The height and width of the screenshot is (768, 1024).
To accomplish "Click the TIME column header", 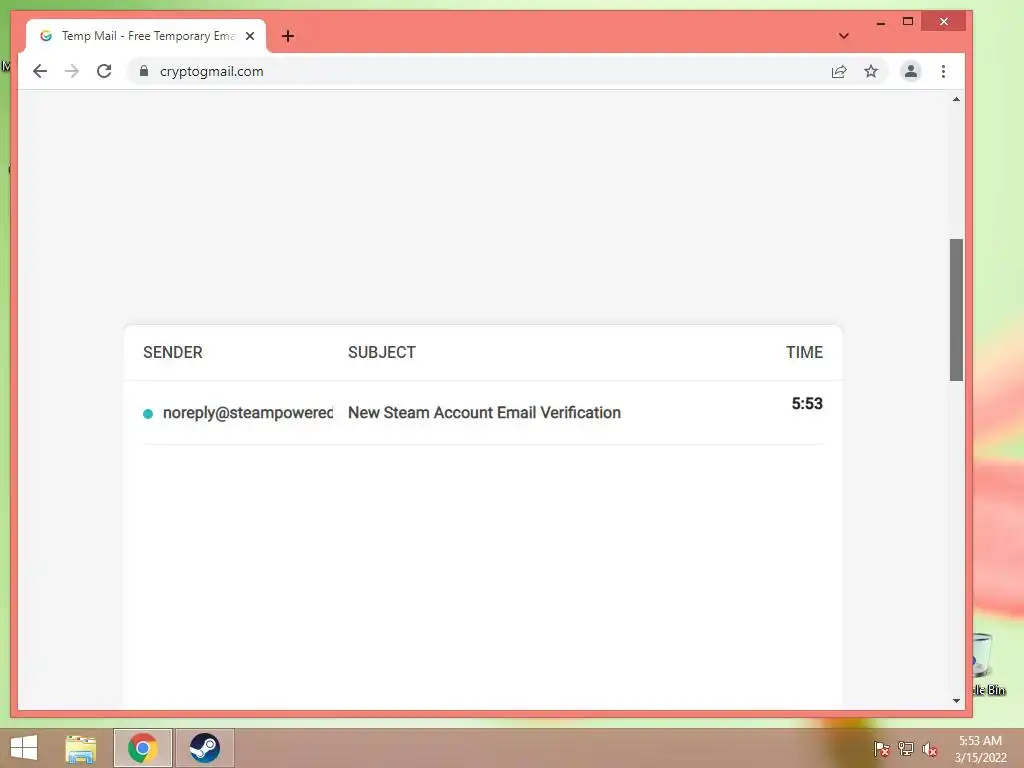I will pos(805,353).
